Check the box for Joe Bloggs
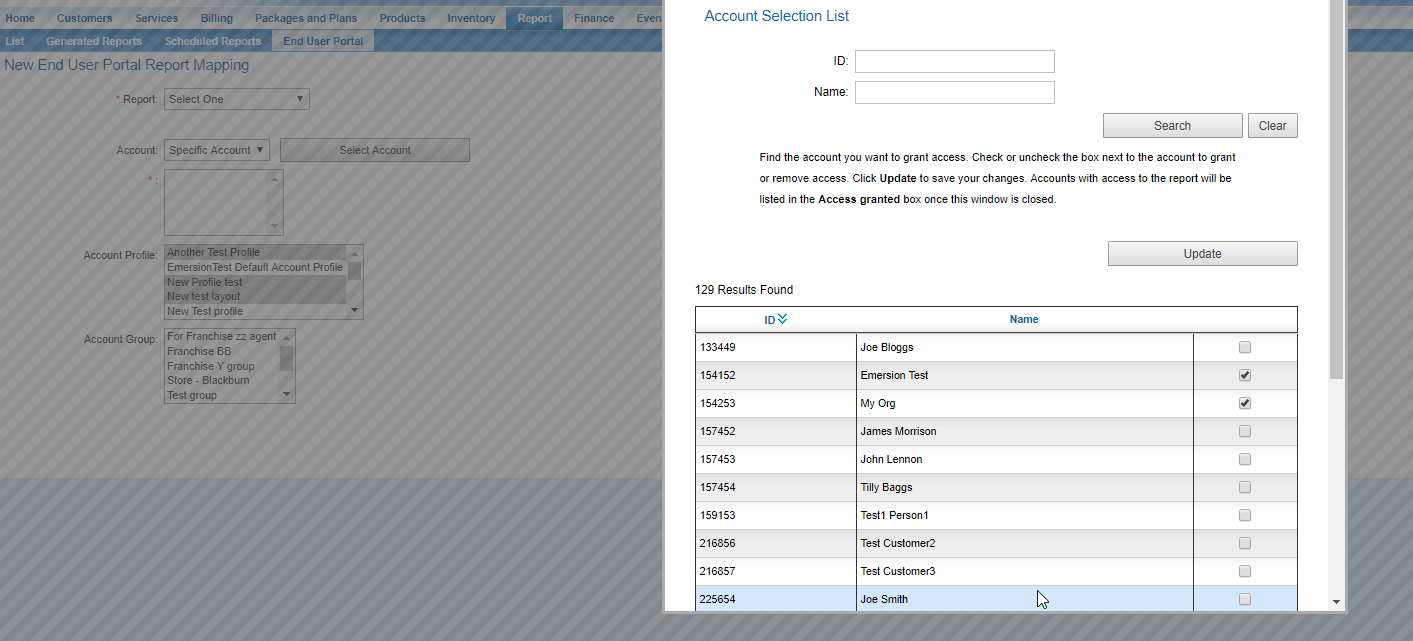The image size is (1413, 641). 1245,347
